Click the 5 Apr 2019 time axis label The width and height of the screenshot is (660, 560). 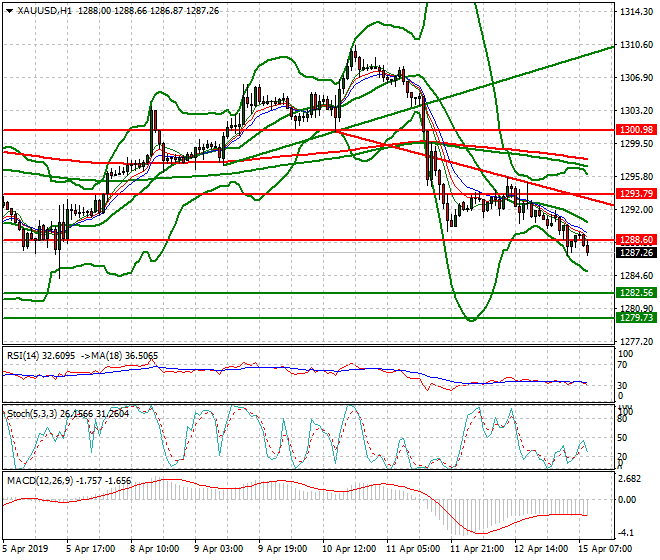tap(25, 549)
